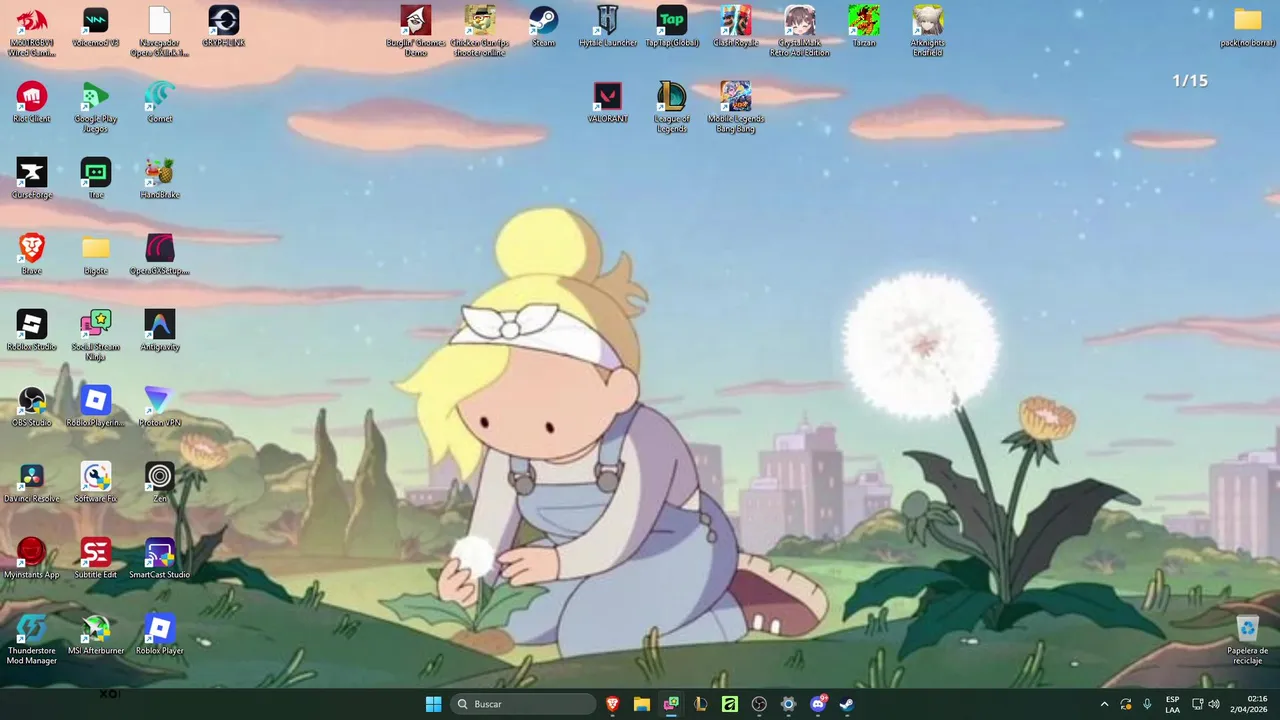Open volume control in system tray
Viewport: 1280px width, 720px height.
pos(1214,704)
